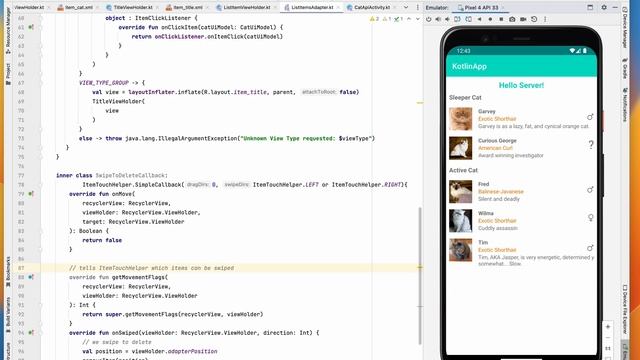Open emulator panel settings gear
This screenshot has height=360, width=640.
pos(604,7)
